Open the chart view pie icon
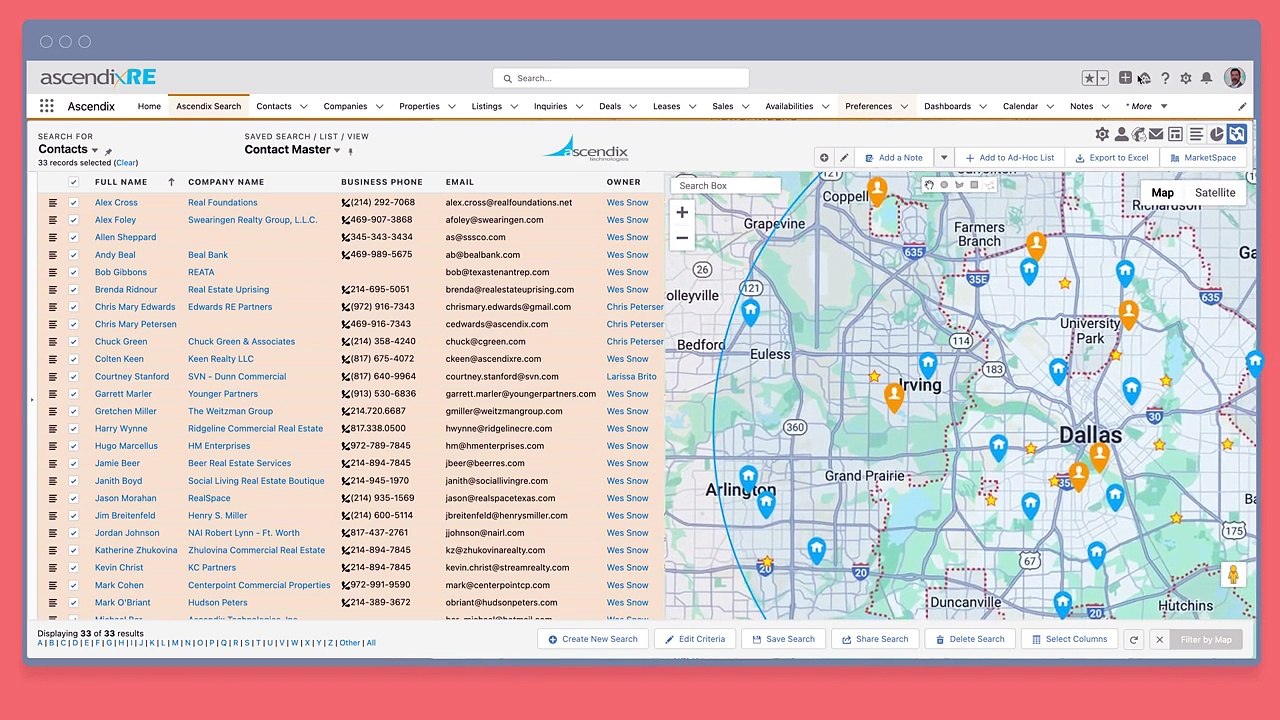Viewport: 1280px width, 720px height. point(1216,134)
